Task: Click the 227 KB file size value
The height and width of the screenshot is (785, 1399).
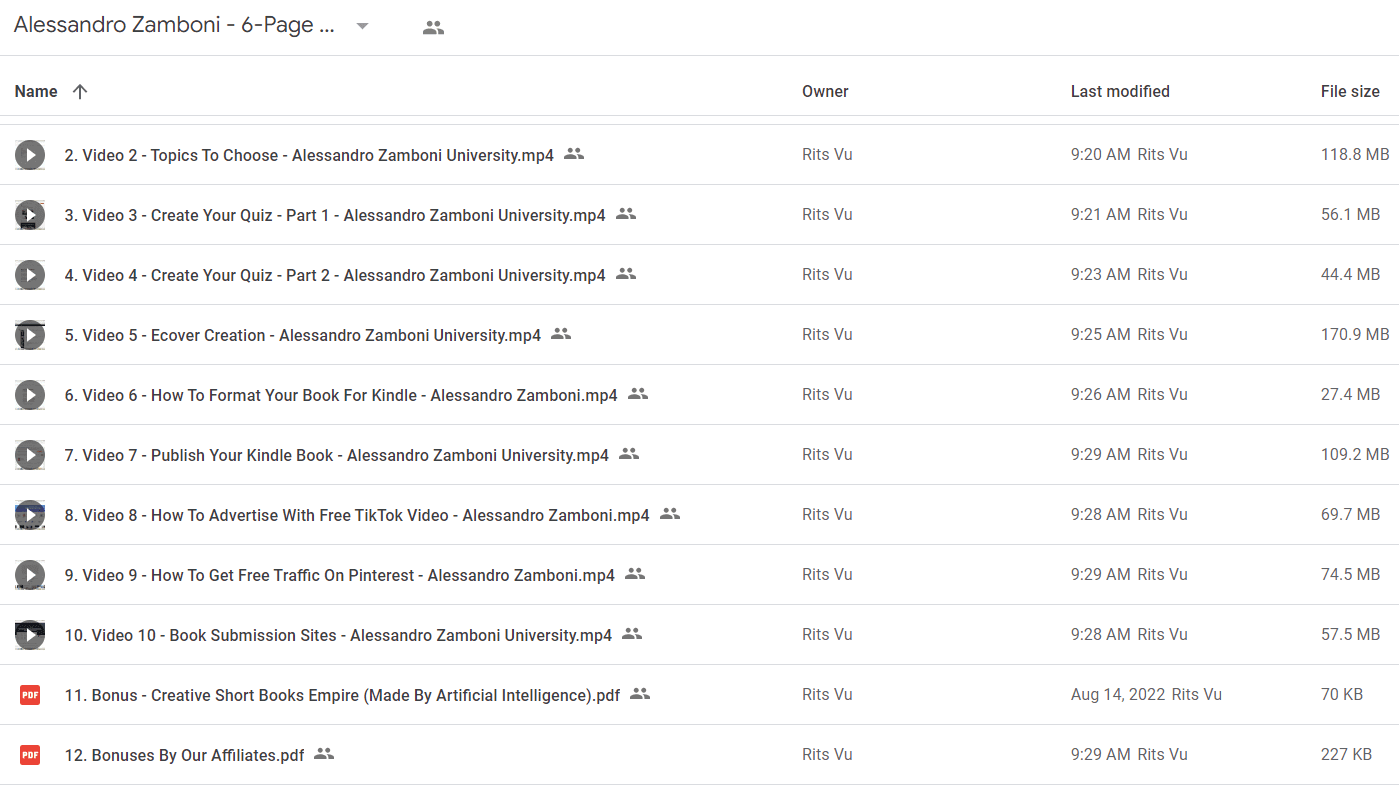Action: click(x=1346, y=755)
